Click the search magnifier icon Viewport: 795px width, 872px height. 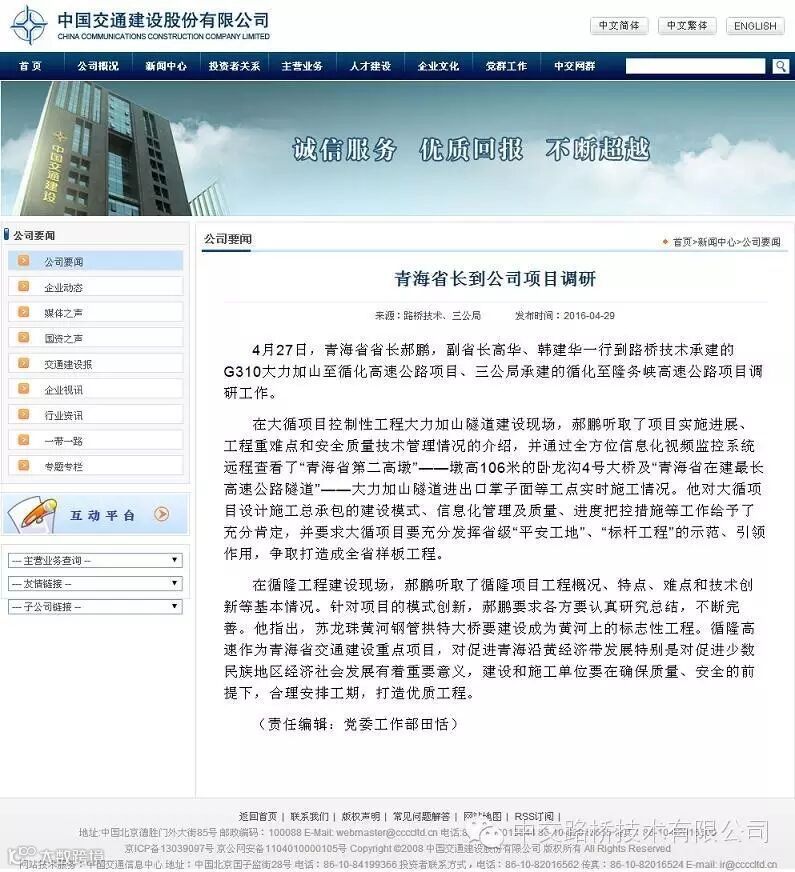[781, 66]
